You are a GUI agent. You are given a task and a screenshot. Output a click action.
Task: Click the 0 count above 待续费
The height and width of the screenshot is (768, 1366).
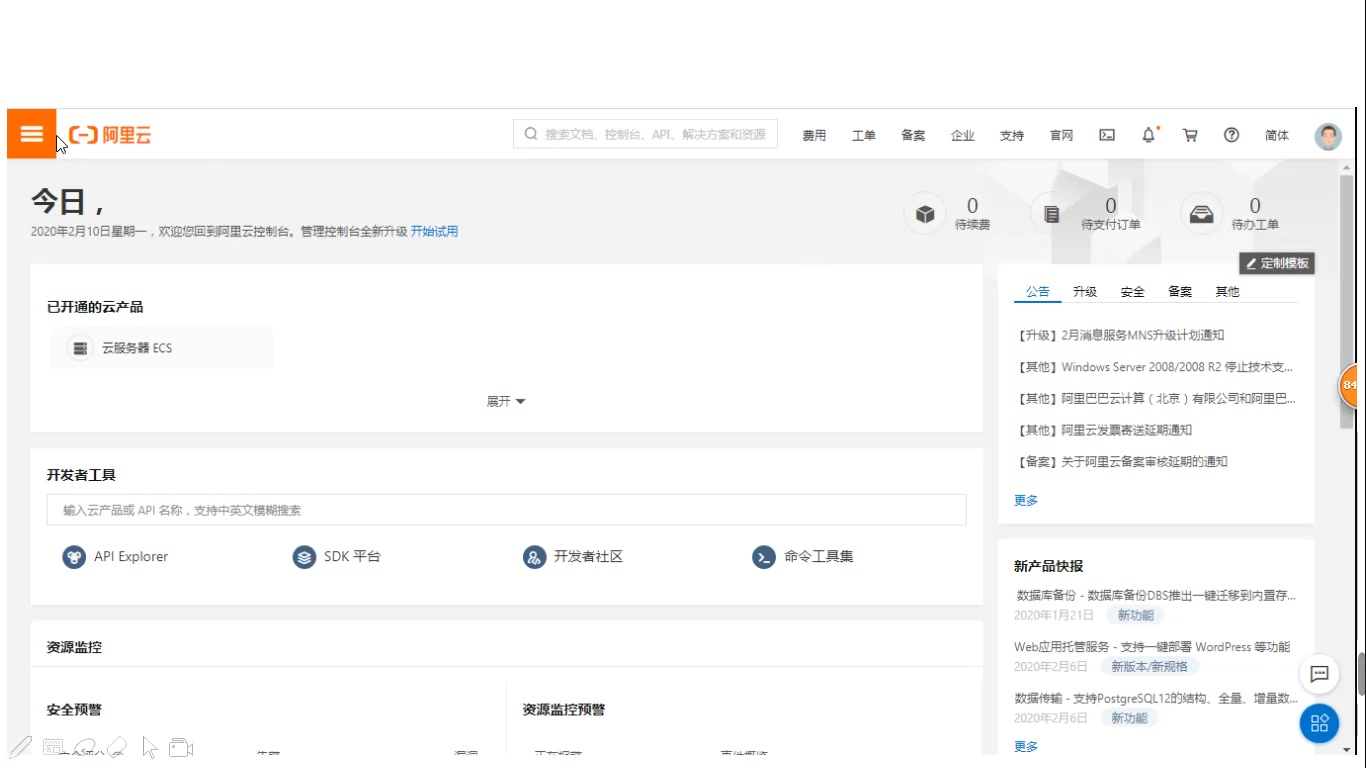[972, 206]
